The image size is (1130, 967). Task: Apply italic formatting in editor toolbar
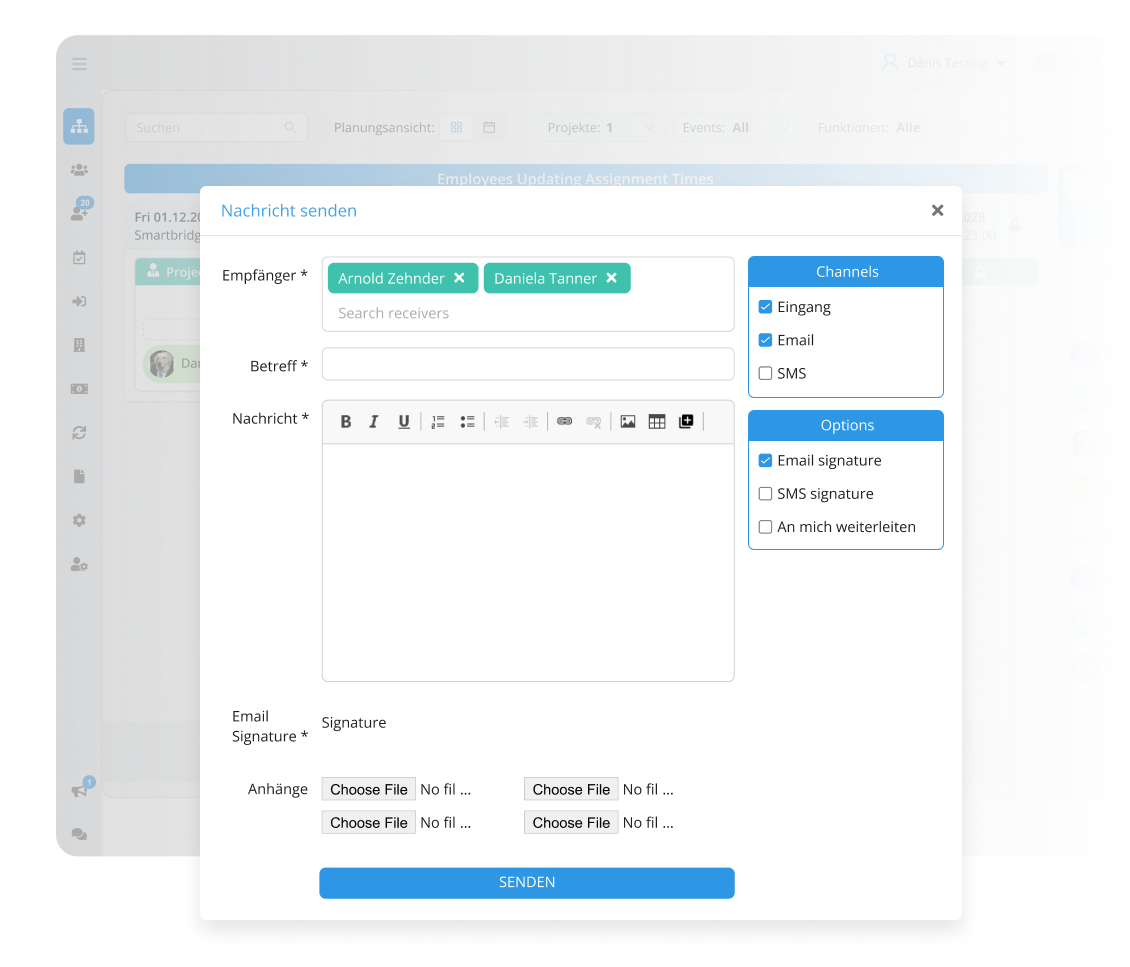pyautogui.click(x=374, y=422)
